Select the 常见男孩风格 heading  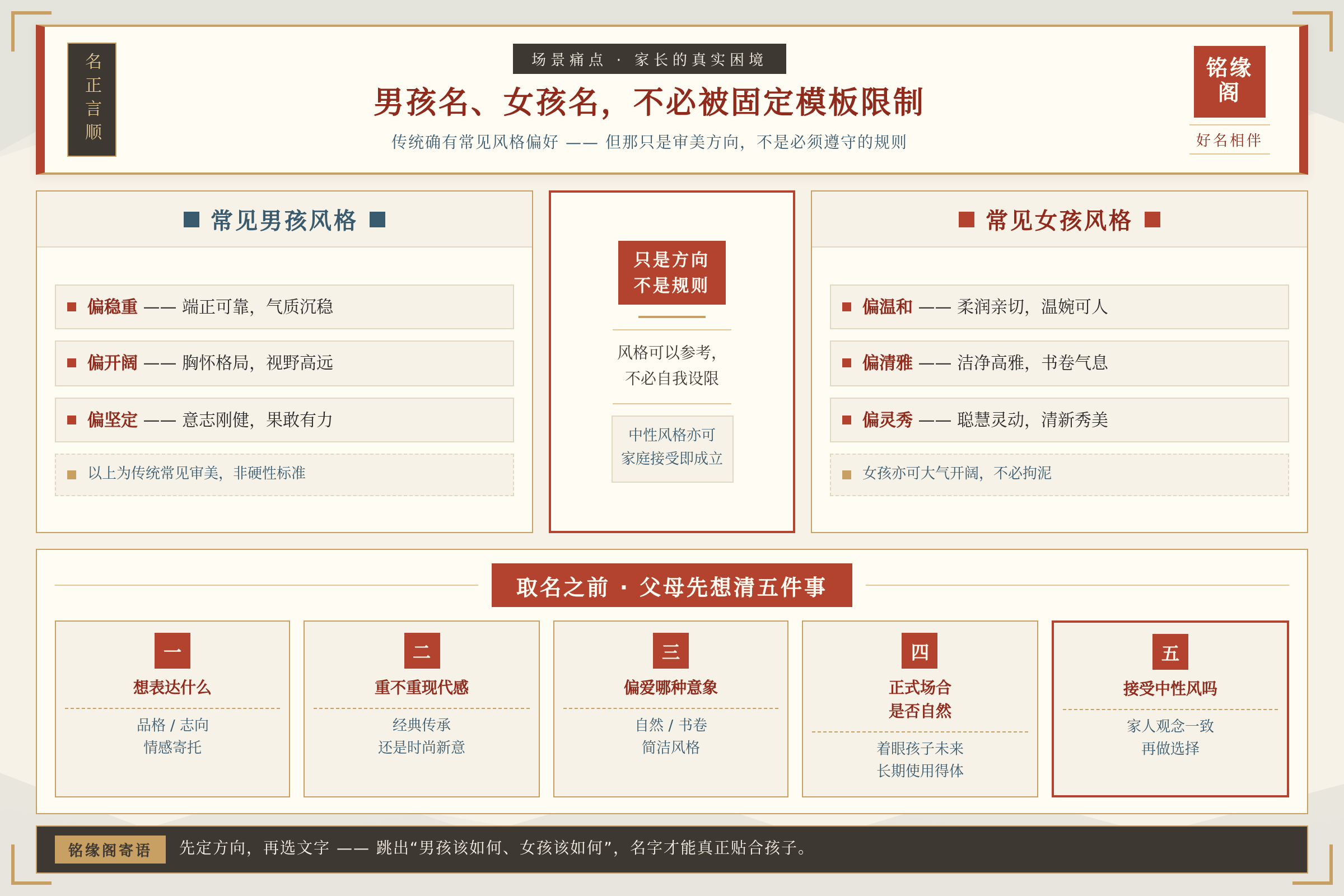pyautogui.click(x=284, y=220)
